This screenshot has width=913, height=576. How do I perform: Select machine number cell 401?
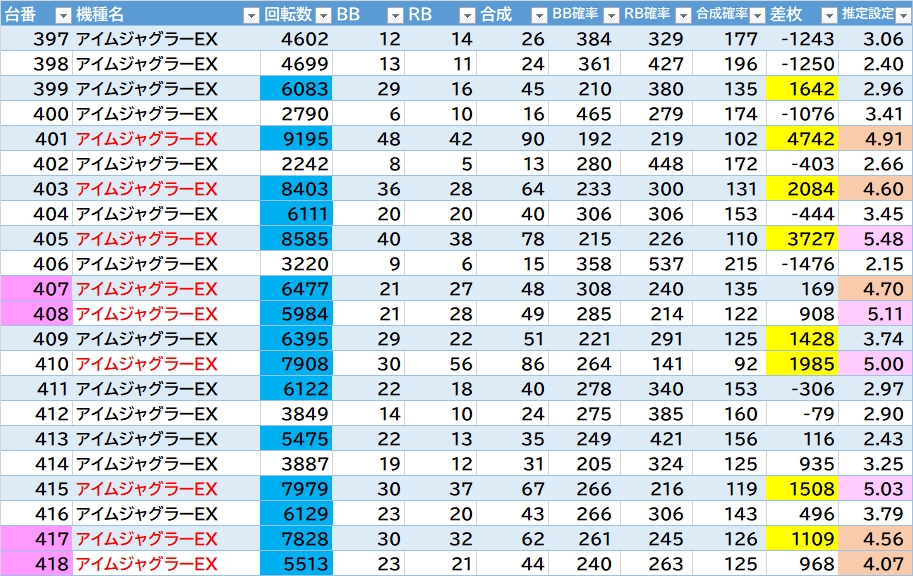point(36,139)
